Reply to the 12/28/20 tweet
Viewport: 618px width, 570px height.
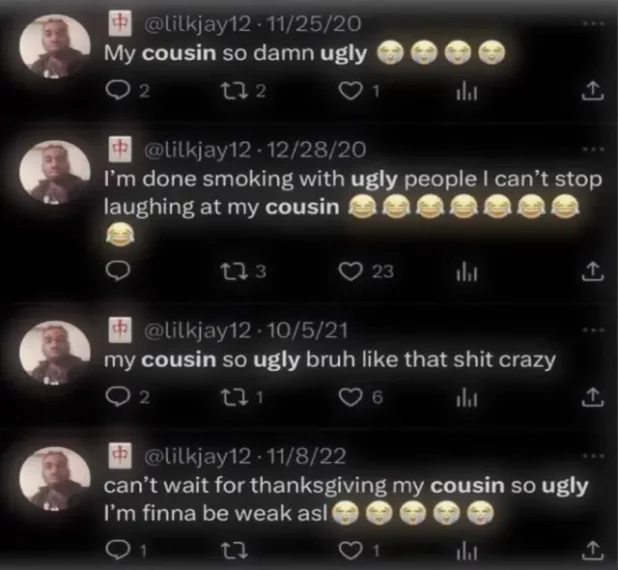coord(118,271)
